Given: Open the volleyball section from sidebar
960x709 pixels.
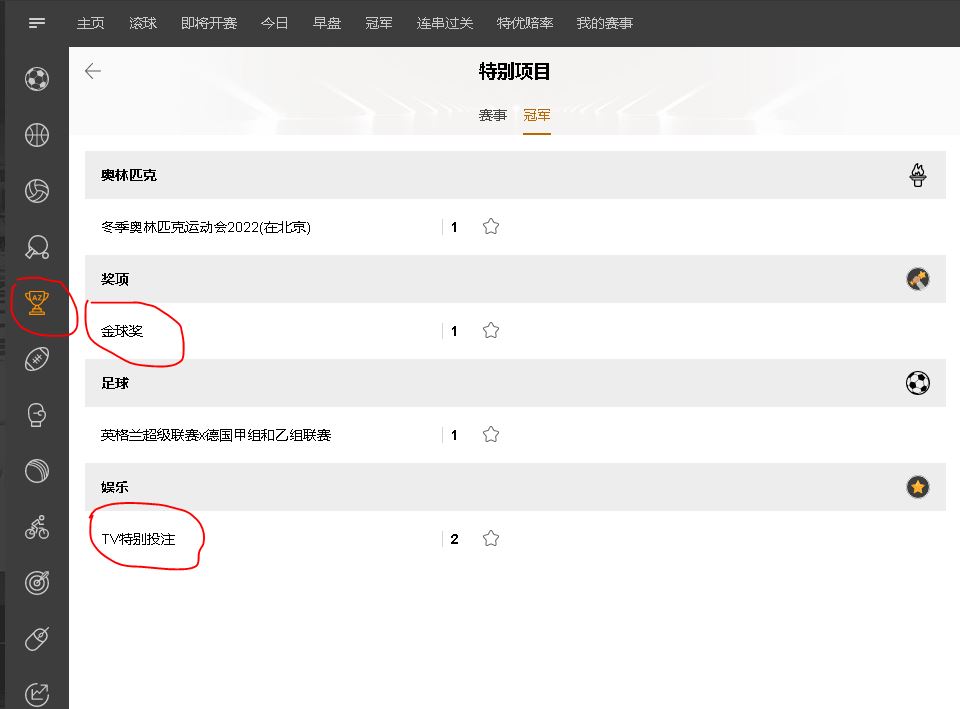Looking at the screenshot, I should coord(37,191).
